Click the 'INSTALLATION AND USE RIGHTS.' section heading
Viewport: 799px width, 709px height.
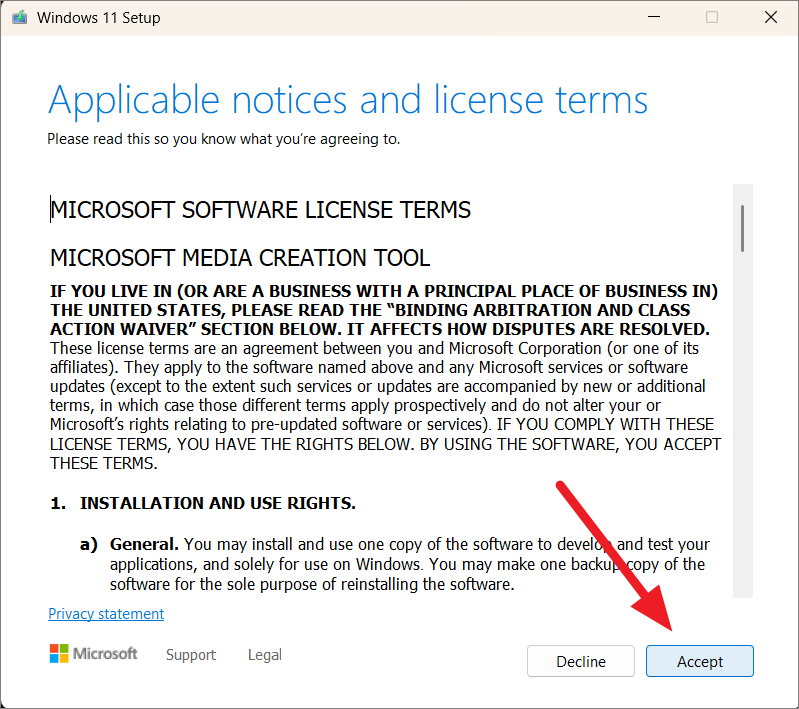pyautogui.click(x=218, y=503)
